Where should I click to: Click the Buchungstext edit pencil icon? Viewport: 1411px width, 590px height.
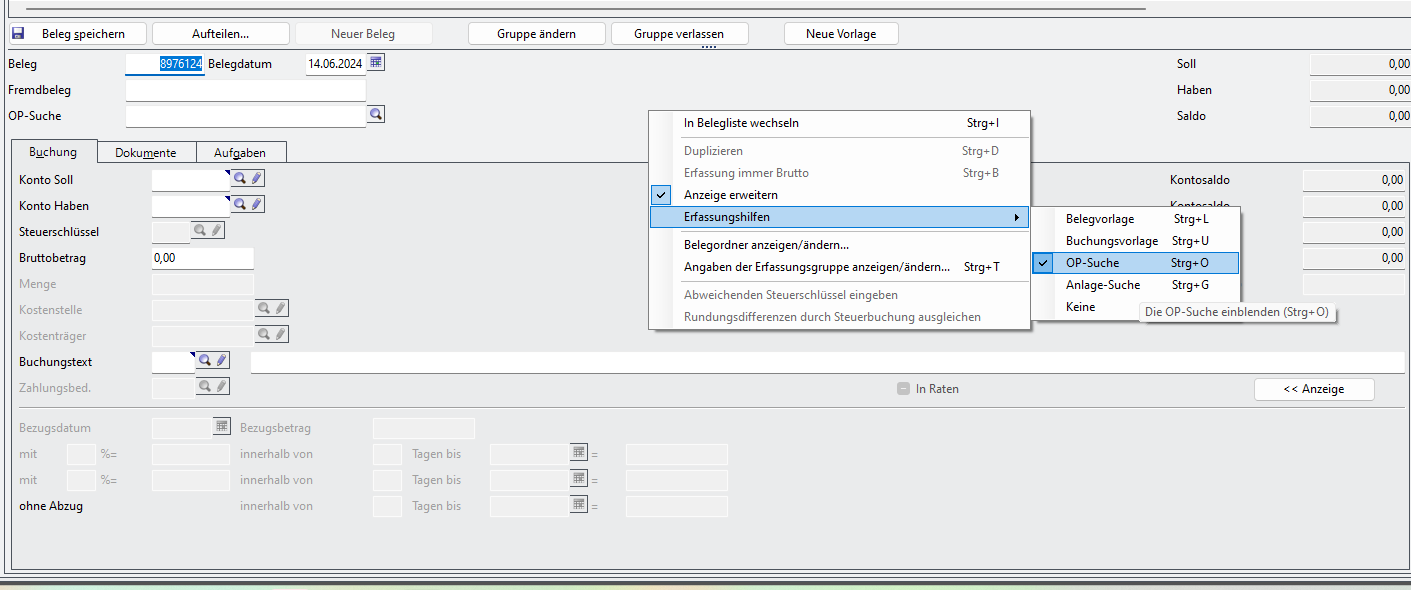[221, 360]
